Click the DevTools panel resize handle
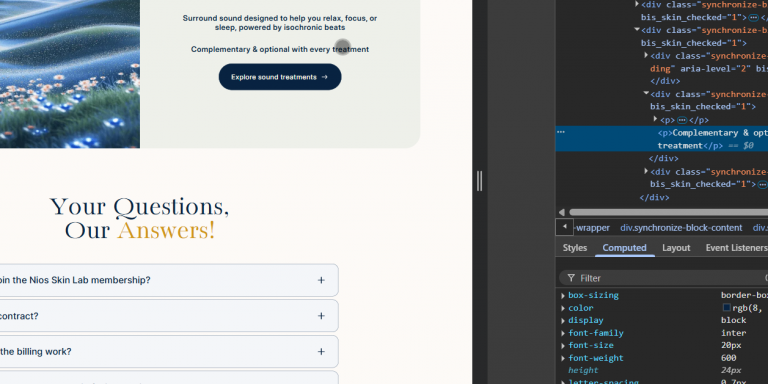768x384 pixels. point(480,181)
